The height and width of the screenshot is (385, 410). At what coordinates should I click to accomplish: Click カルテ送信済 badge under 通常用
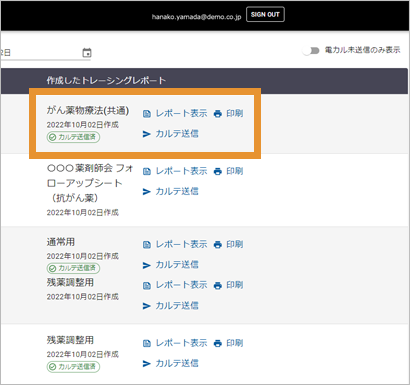73,268
